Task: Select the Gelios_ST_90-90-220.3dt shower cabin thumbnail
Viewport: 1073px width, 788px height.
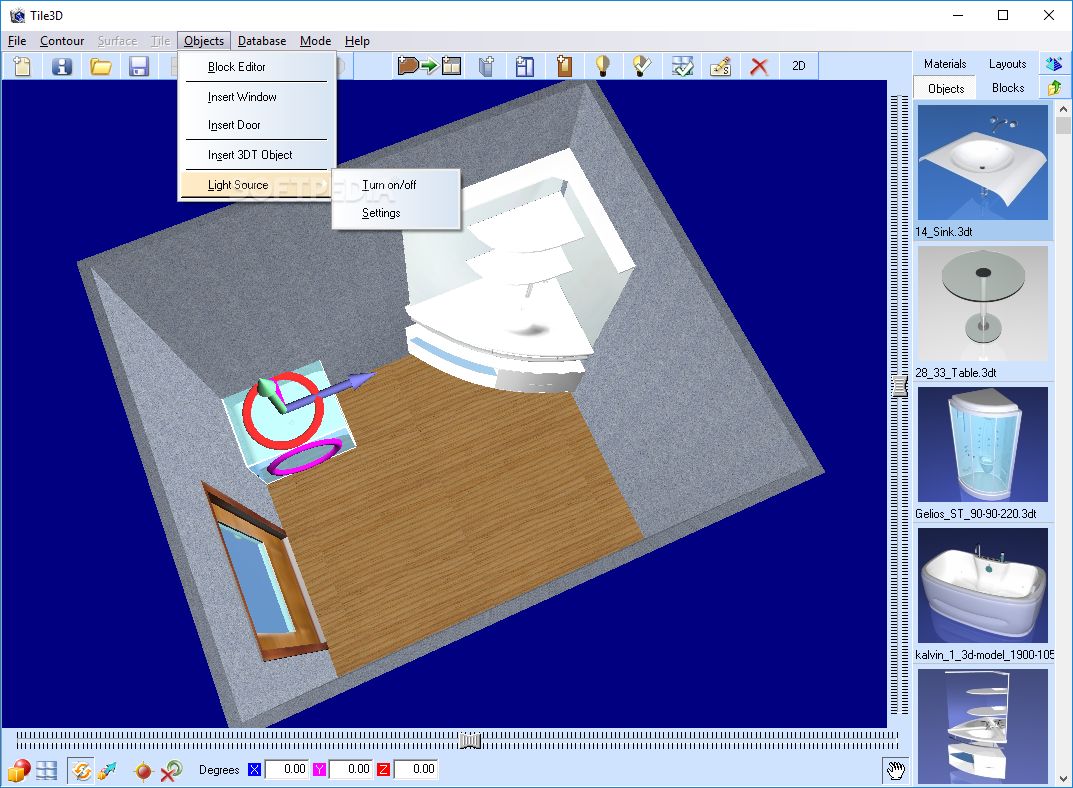Action: click(983, 445)
